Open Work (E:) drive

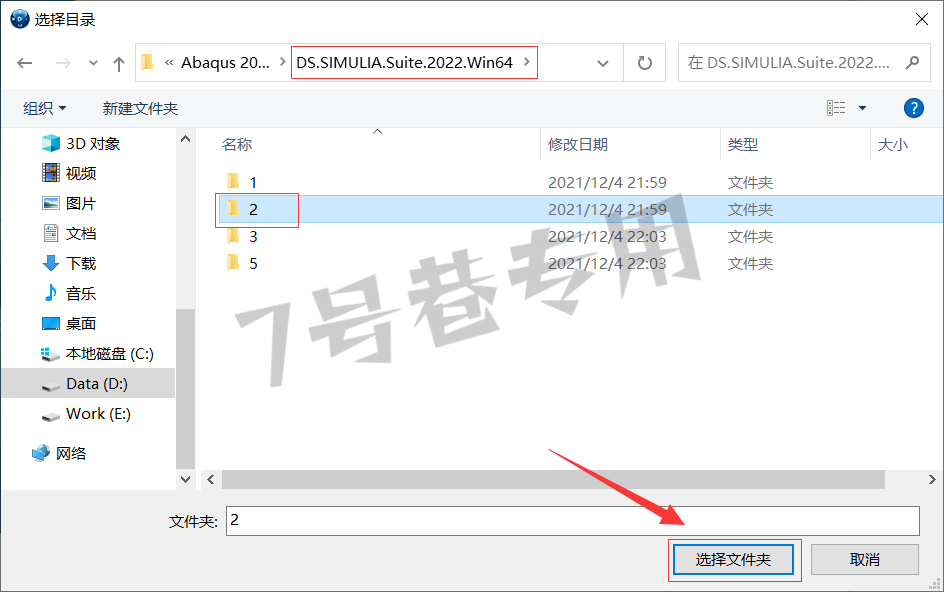tap(98, 414)
